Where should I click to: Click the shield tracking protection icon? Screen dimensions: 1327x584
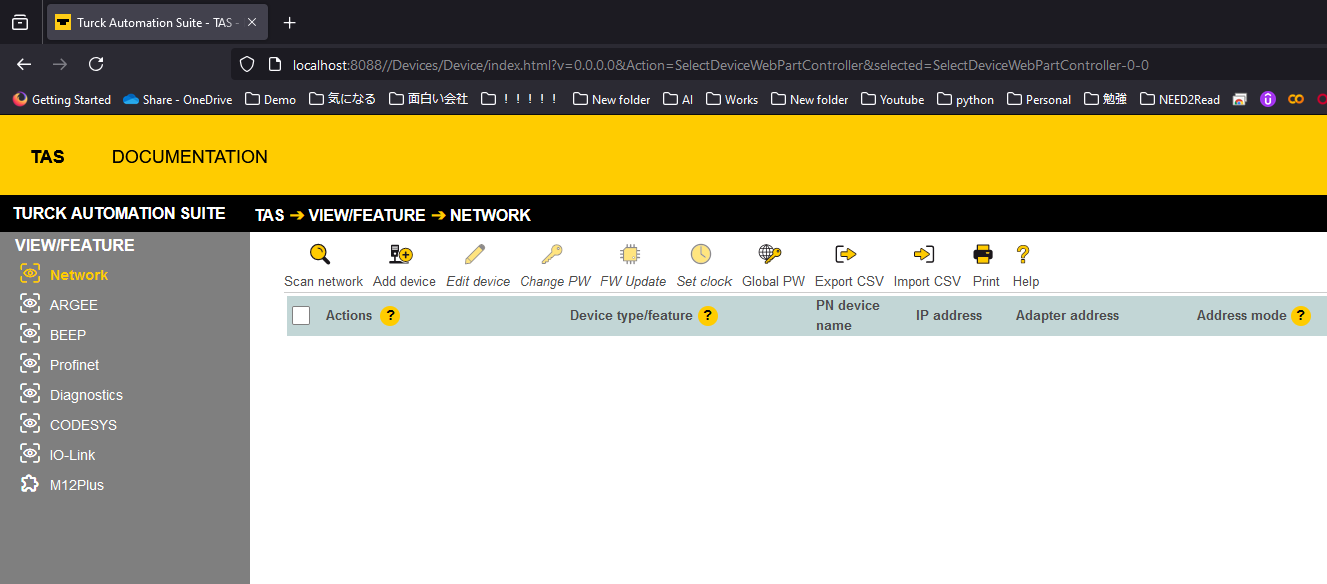[246, 65]
